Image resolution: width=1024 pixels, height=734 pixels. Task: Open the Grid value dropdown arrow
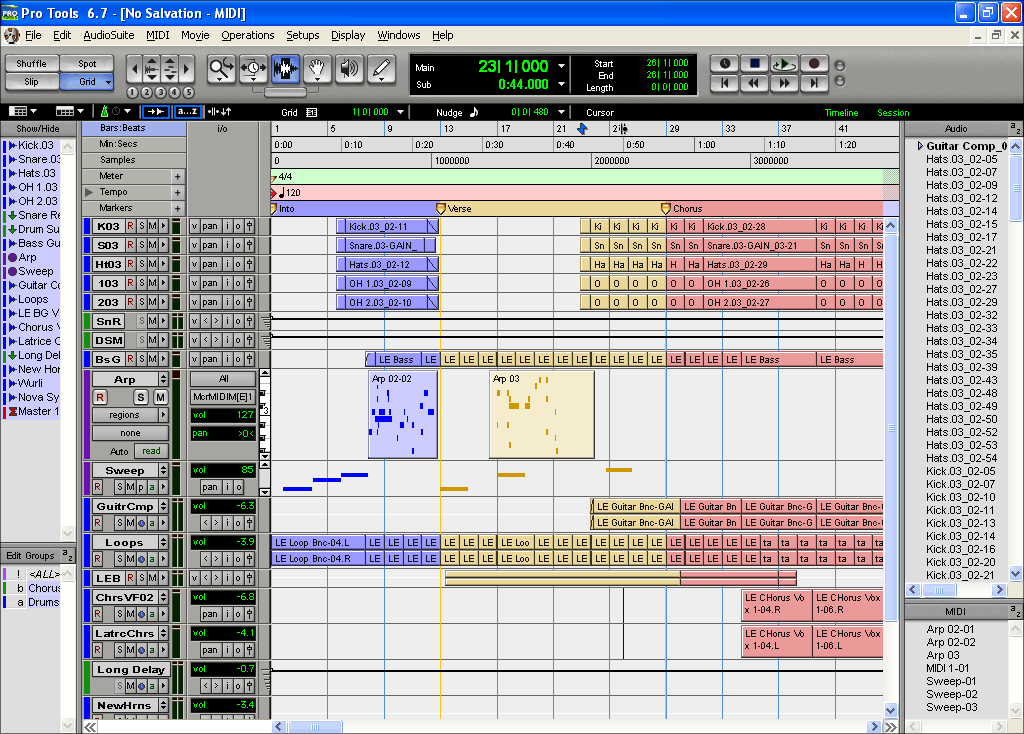click(x=400, y=112)
